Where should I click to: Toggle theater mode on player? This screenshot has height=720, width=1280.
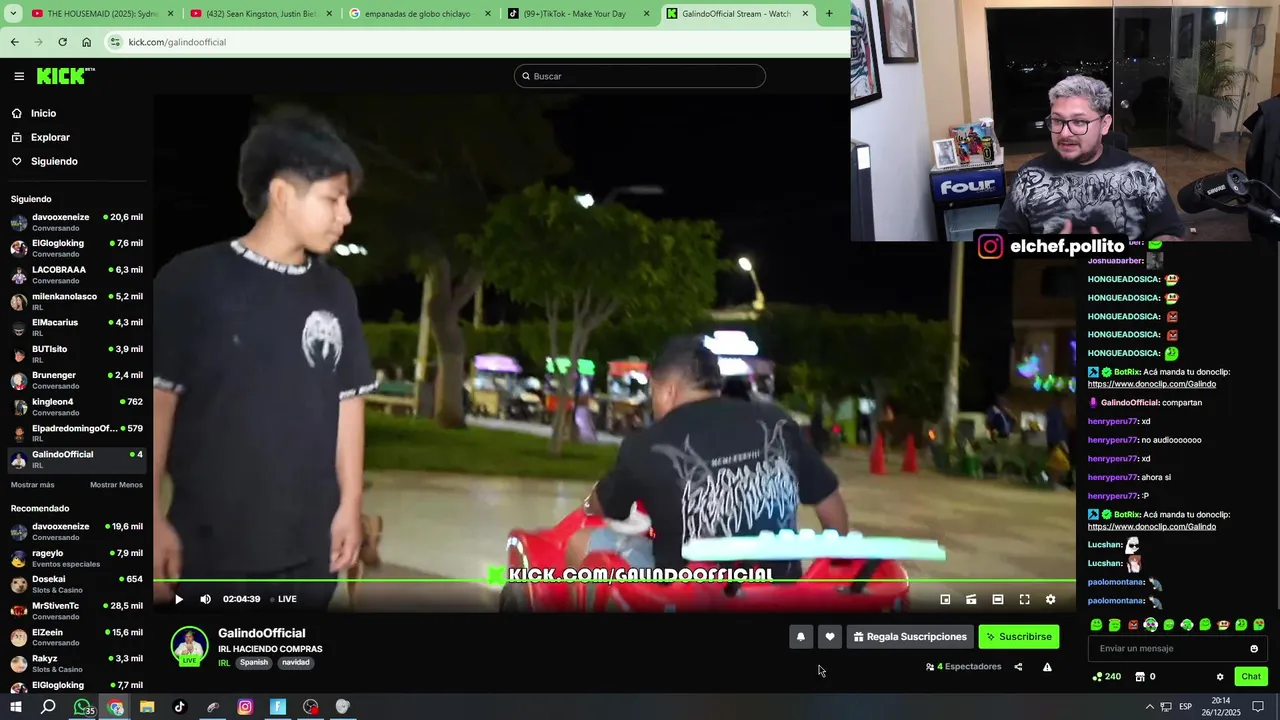pyautogui.click(x=998, y=599)
